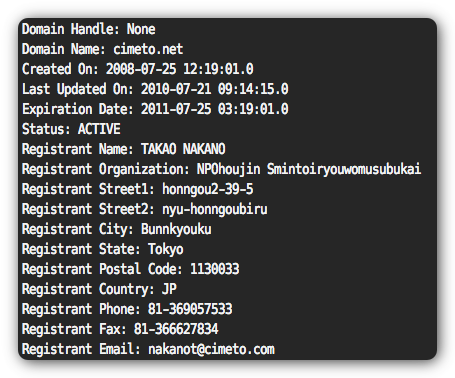Click the Registrant Organization label
The height and width of the screenshot is (378, 455).
[106, 169]
